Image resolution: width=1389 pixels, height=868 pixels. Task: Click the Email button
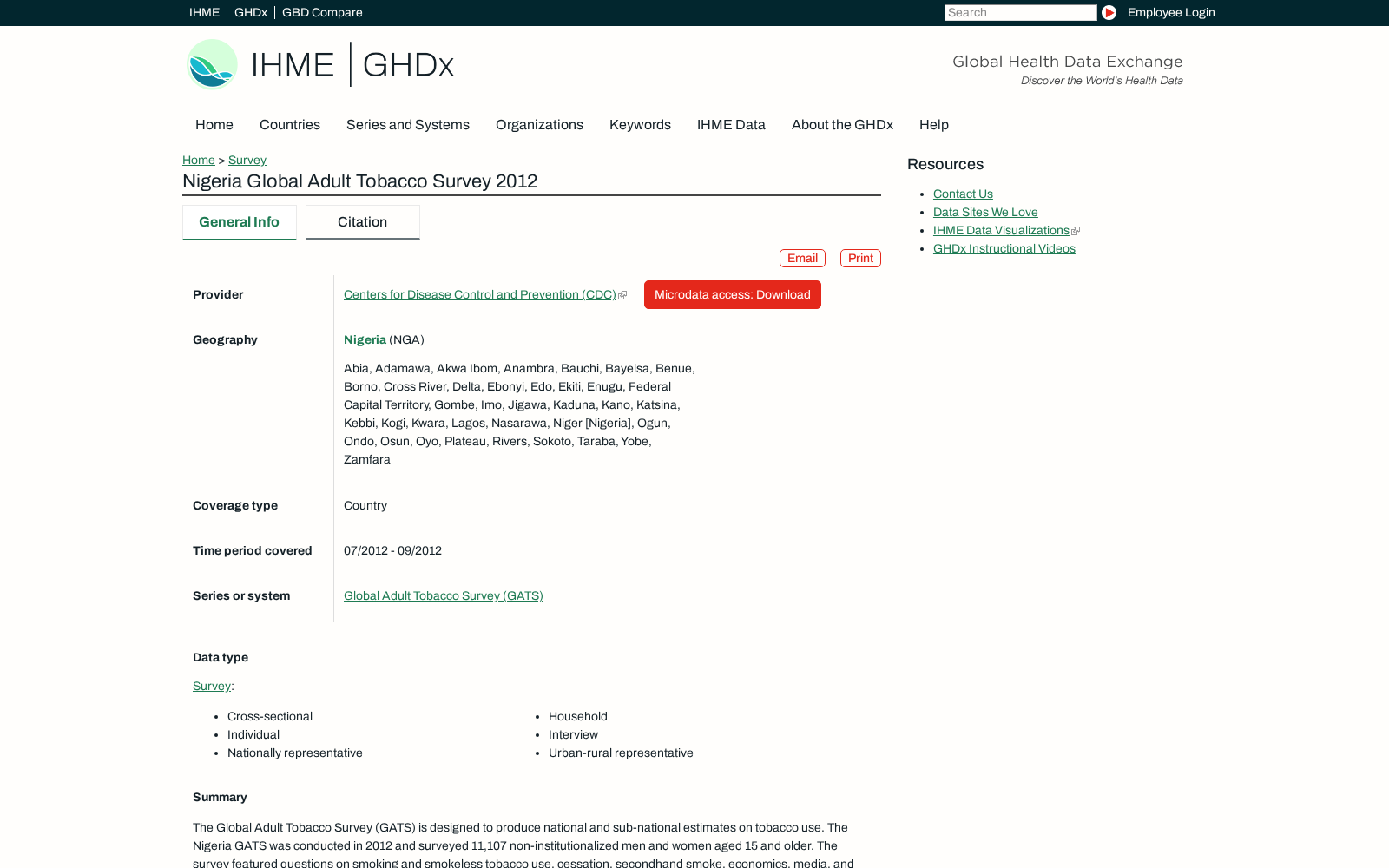click(802, 258)
